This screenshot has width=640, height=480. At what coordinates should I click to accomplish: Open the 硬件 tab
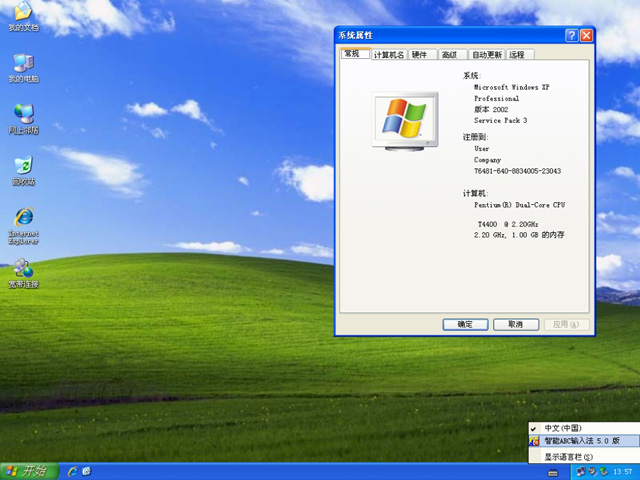[419, 55]
